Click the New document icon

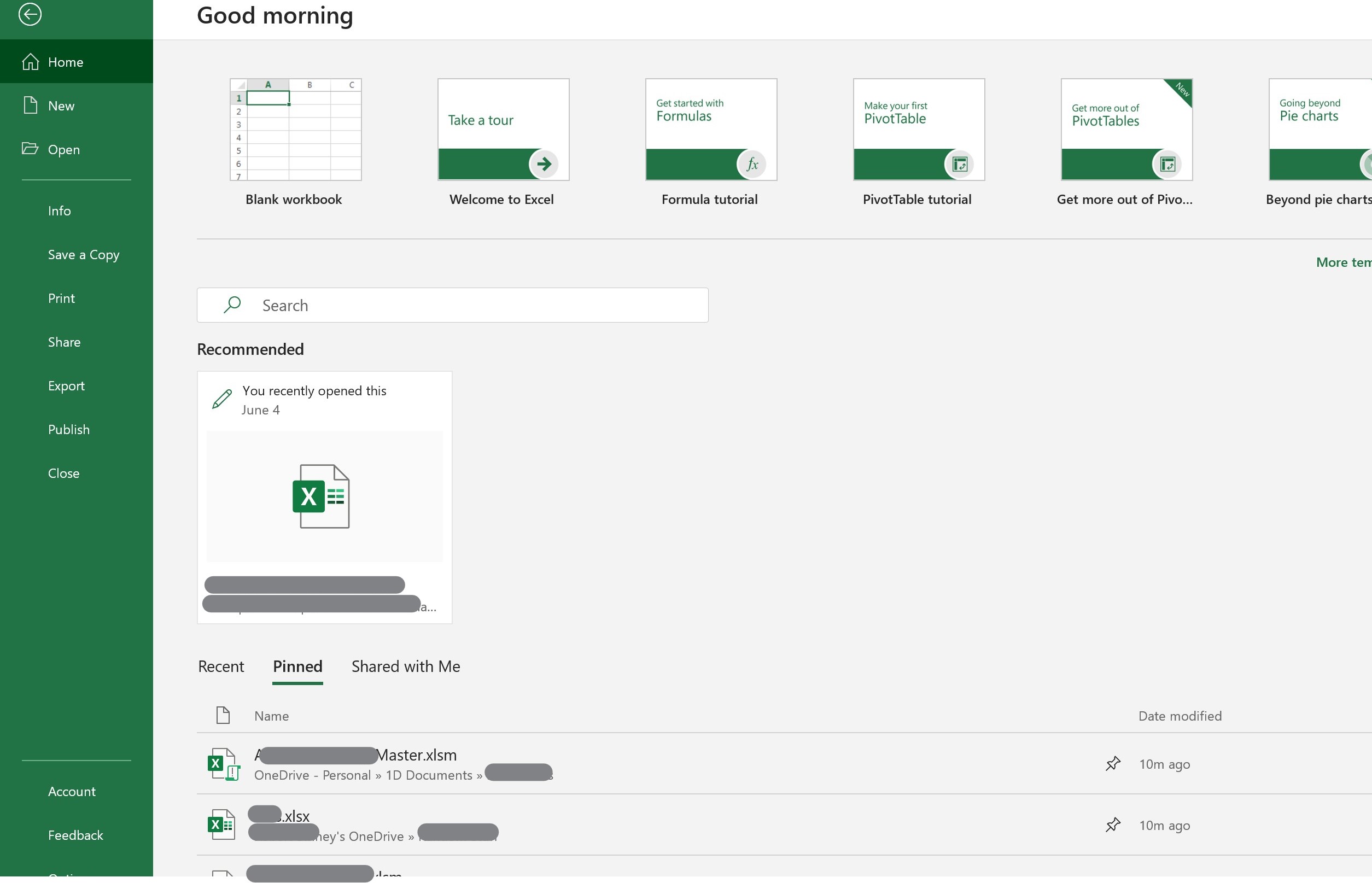31,106
